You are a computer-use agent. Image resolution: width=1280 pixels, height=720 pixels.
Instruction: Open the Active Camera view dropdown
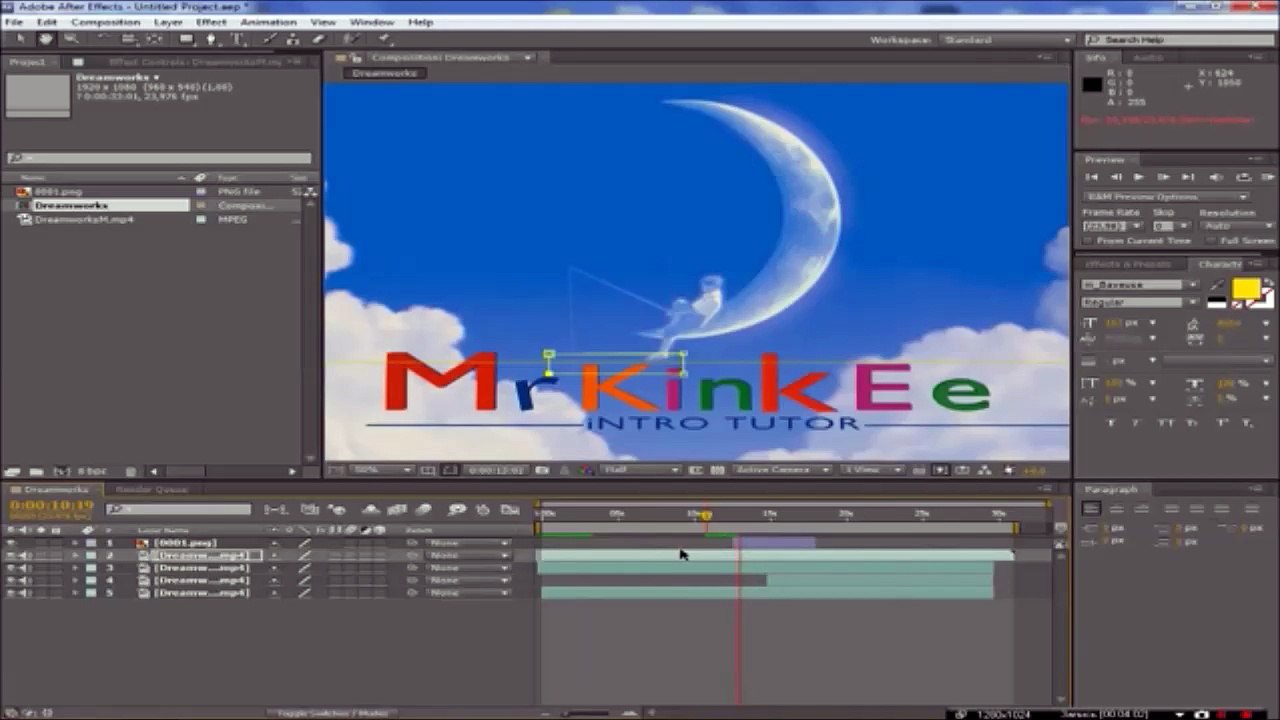click(782, 470)
